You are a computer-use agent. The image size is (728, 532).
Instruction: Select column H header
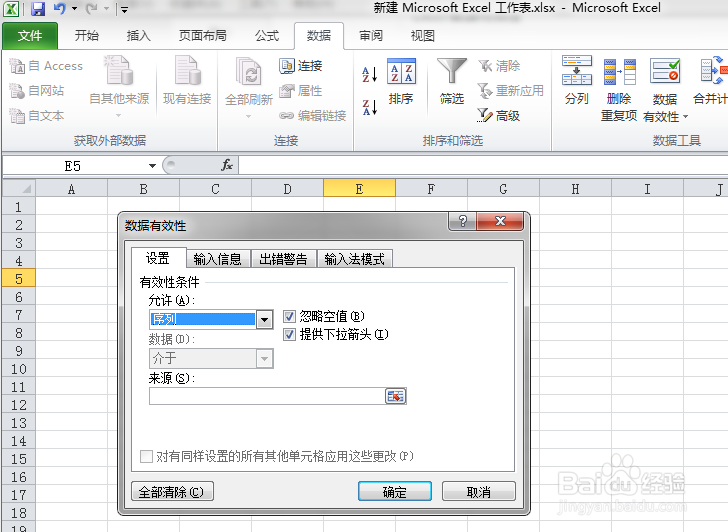pos(575,189)
